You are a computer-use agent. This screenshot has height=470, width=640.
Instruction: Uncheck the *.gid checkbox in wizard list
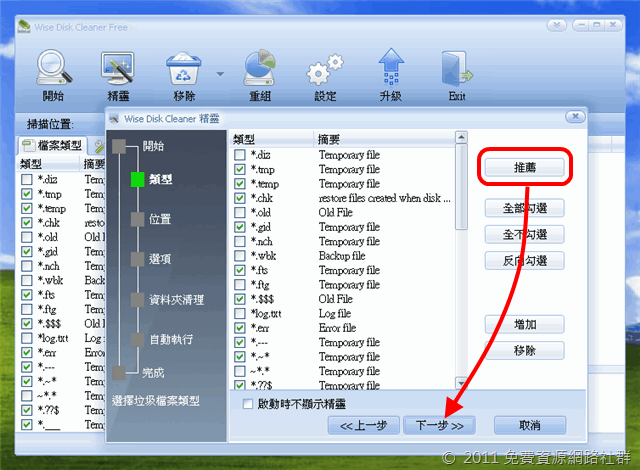pos(240,227)
